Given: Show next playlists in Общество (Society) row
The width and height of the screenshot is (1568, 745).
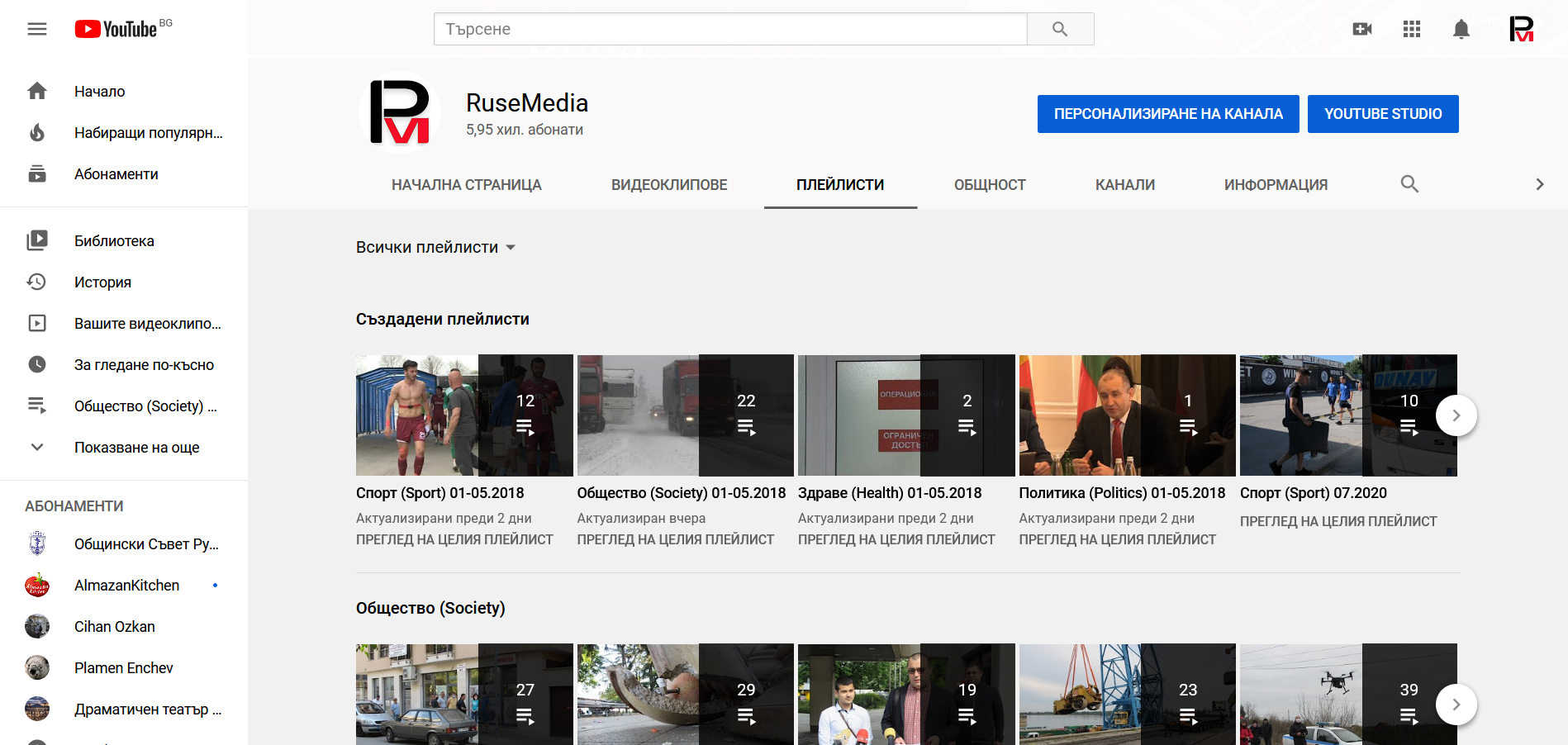Looking at the screenshot, I should click(1456, 705).
